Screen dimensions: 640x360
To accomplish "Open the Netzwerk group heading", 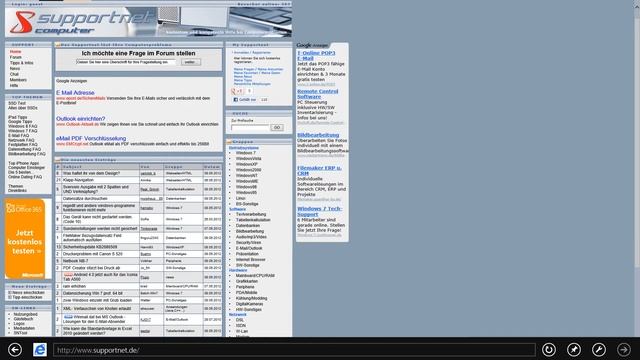I will click(x=238, y=315).
